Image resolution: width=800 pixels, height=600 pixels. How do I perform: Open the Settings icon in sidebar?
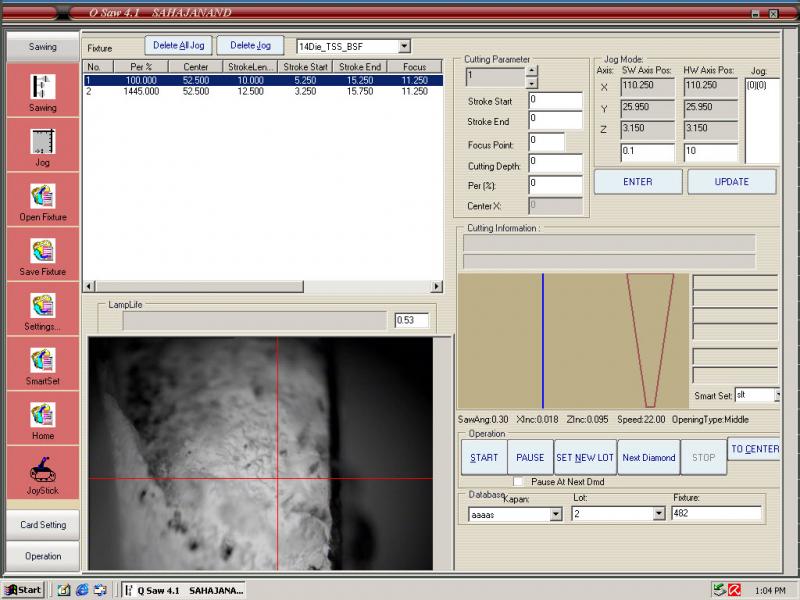tap(42, 306)
